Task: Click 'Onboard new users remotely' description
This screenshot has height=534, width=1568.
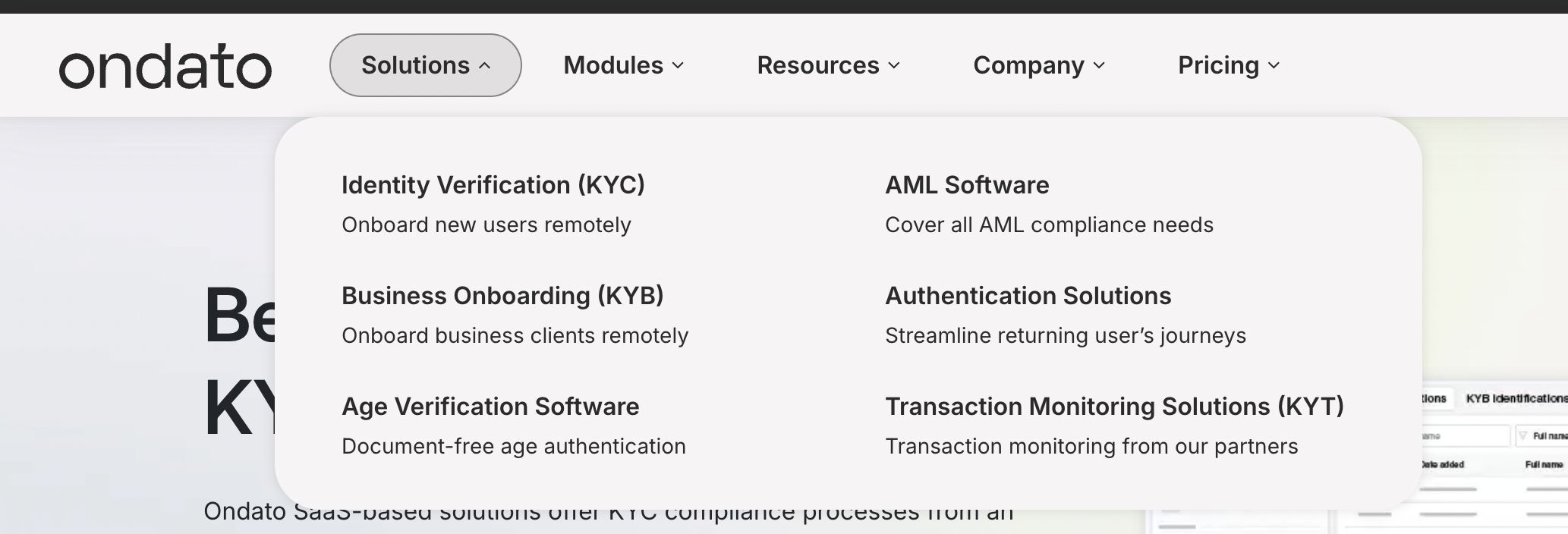Action: click(x=486, y=225)
